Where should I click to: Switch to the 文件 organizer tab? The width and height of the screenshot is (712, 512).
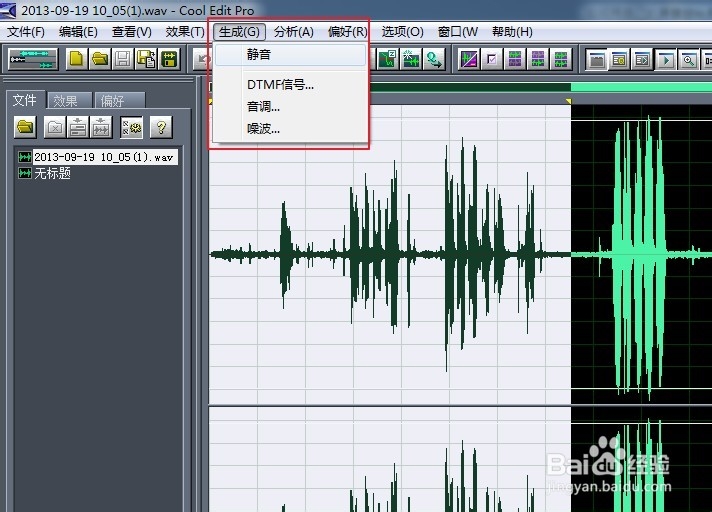pos(25,100)
